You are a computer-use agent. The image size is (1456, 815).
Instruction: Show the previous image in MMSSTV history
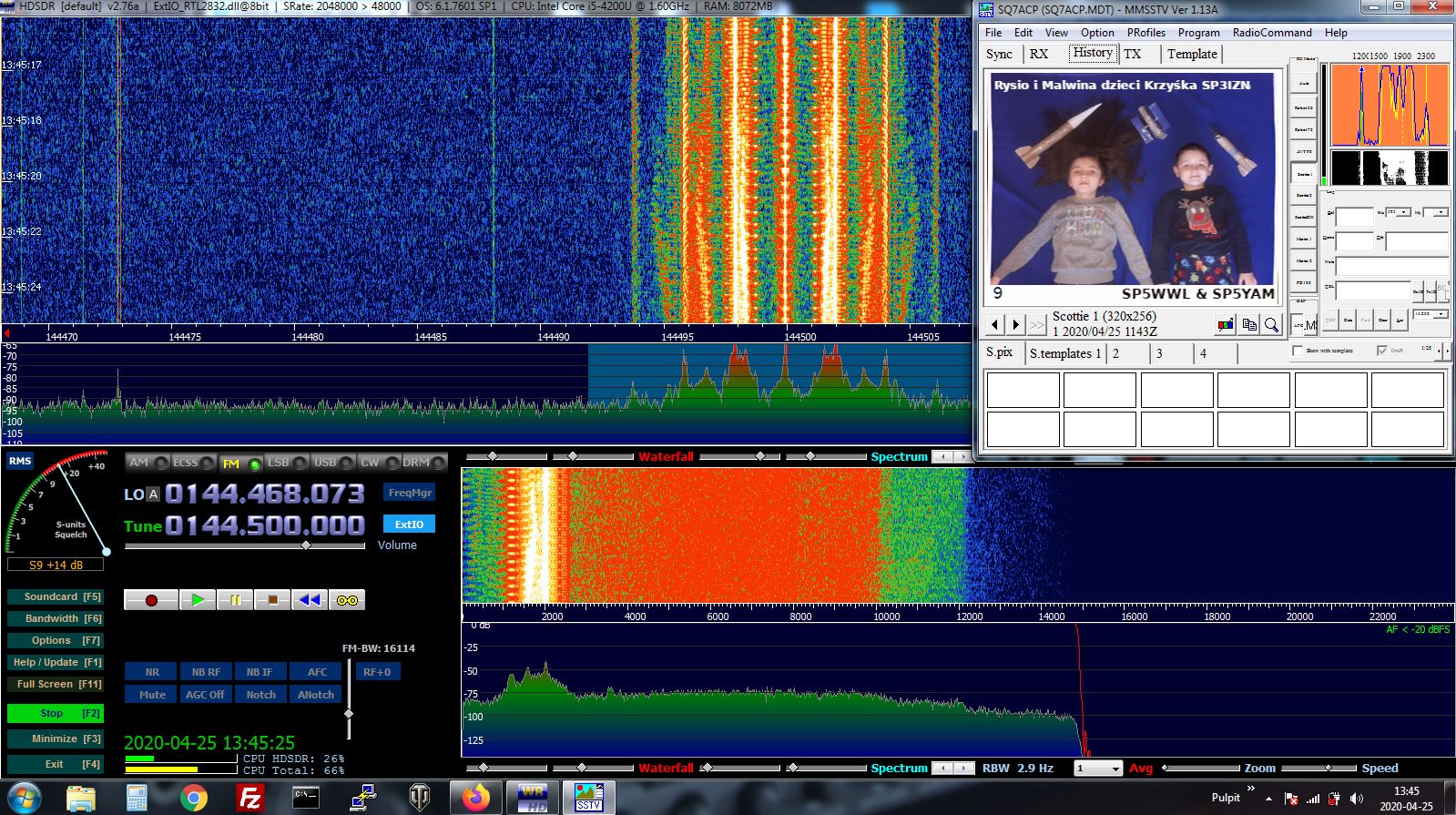pos(994,324)
